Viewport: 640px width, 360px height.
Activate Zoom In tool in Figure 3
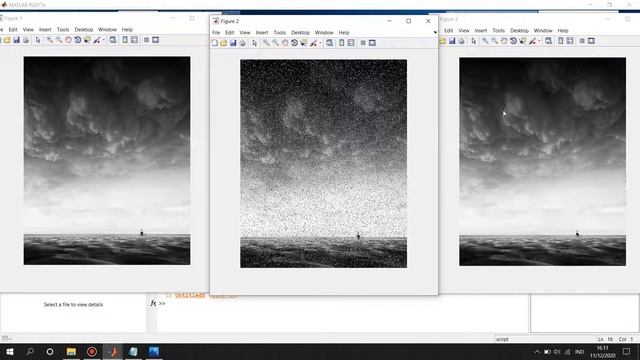tap(485, 41)
